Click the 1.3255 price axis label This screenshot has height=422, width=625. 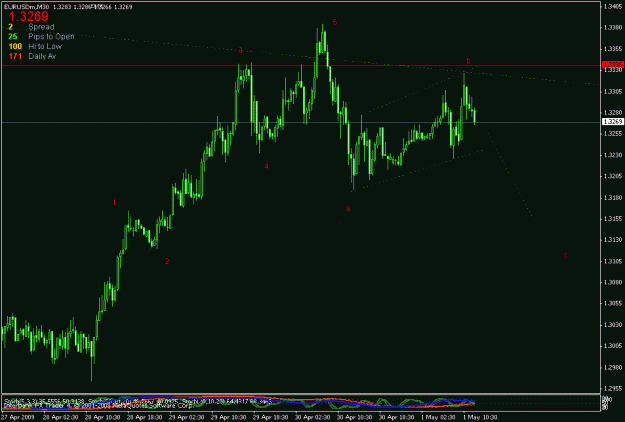(613, 133)
